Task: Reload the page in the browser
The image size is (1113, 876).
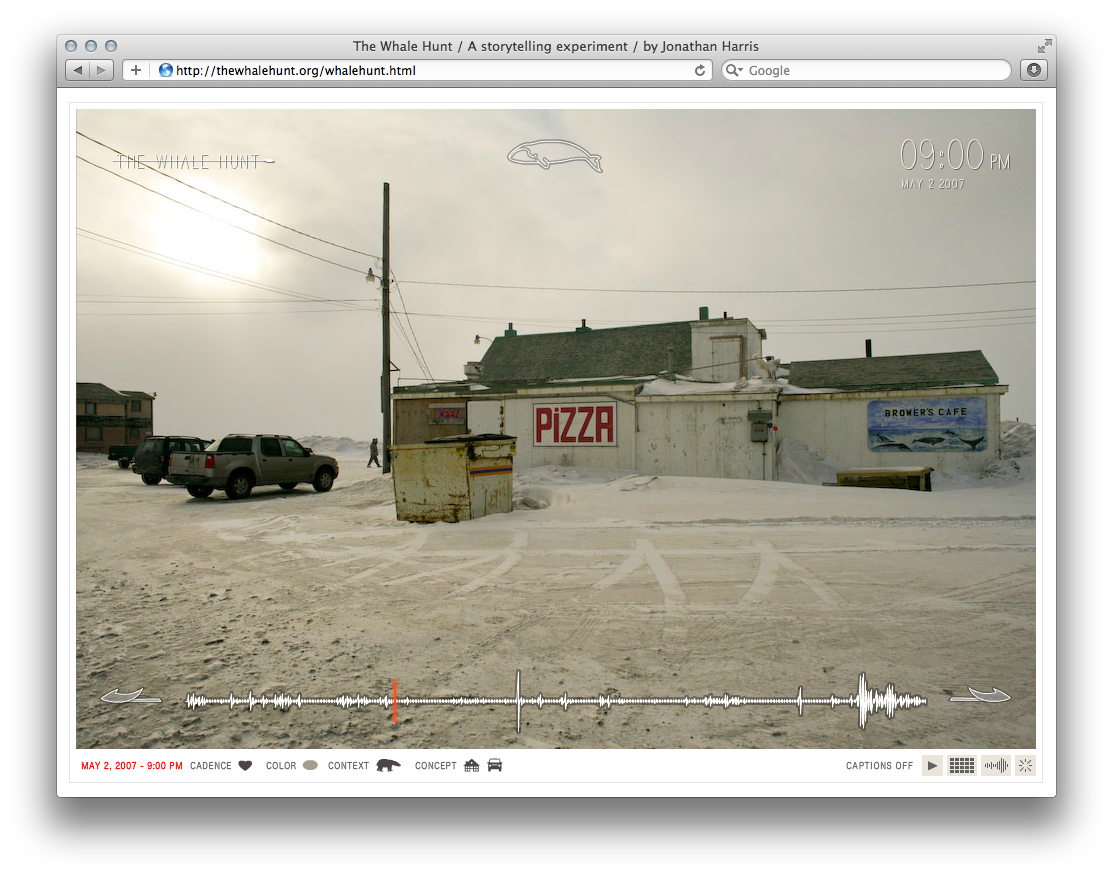Action: [701, 71]
